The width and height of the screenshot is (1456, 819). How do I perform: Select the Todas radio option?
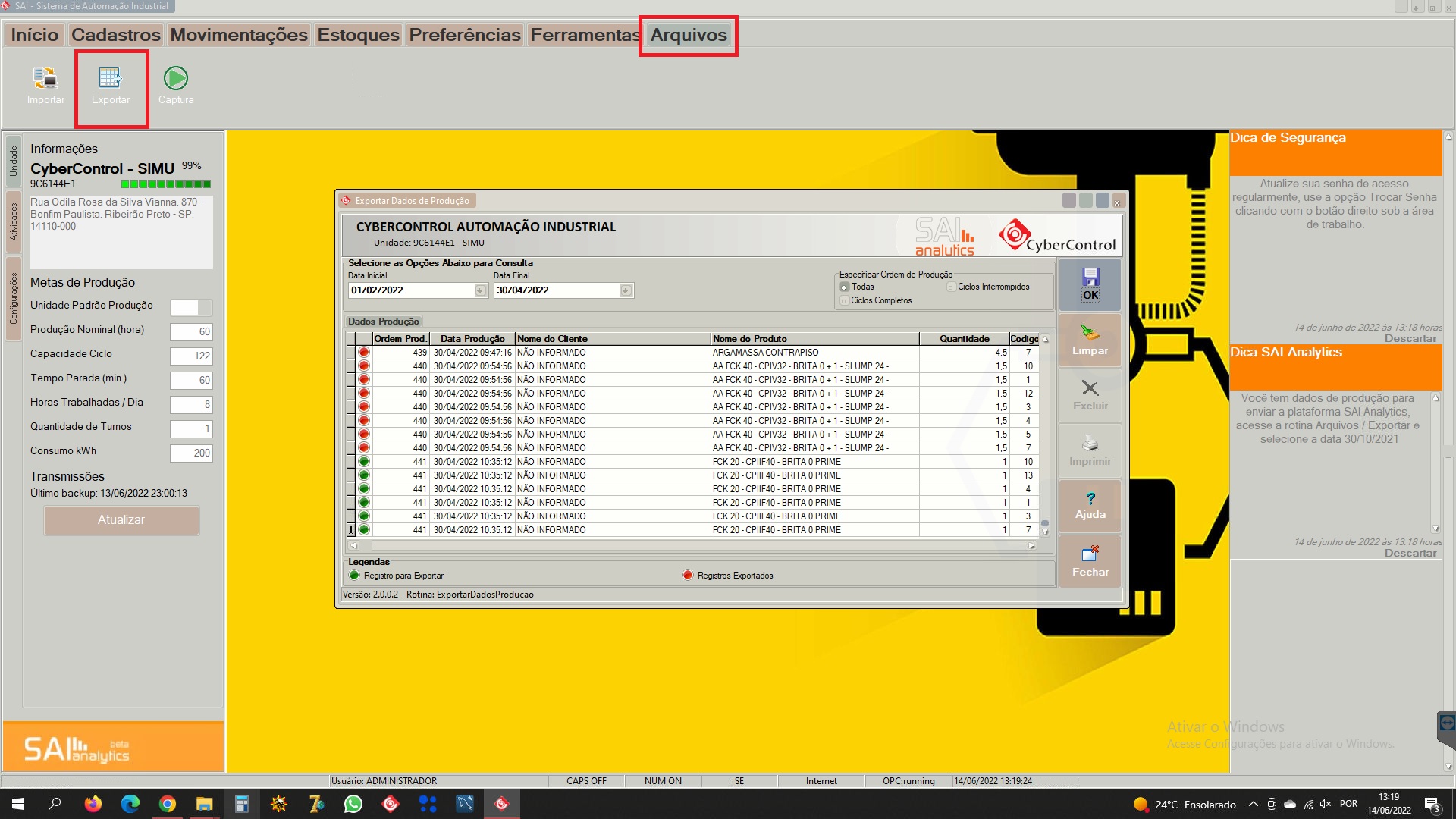(x=844, y=287)
